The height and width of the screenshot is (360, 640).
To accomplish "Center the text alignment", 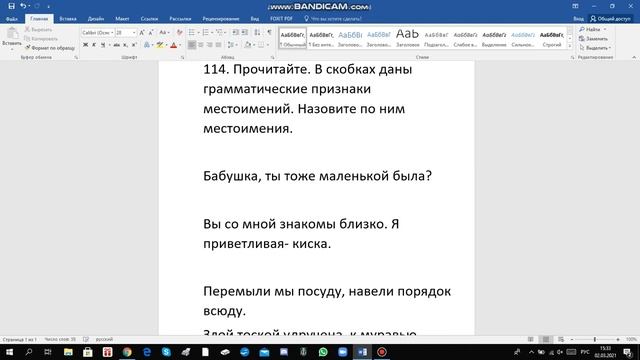I will (x=200, y=45).
